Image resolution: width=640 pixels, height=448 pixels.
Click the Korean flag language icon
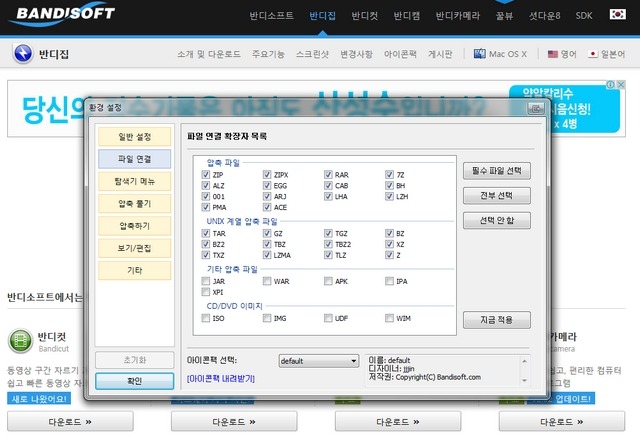(x=618, y=15)
